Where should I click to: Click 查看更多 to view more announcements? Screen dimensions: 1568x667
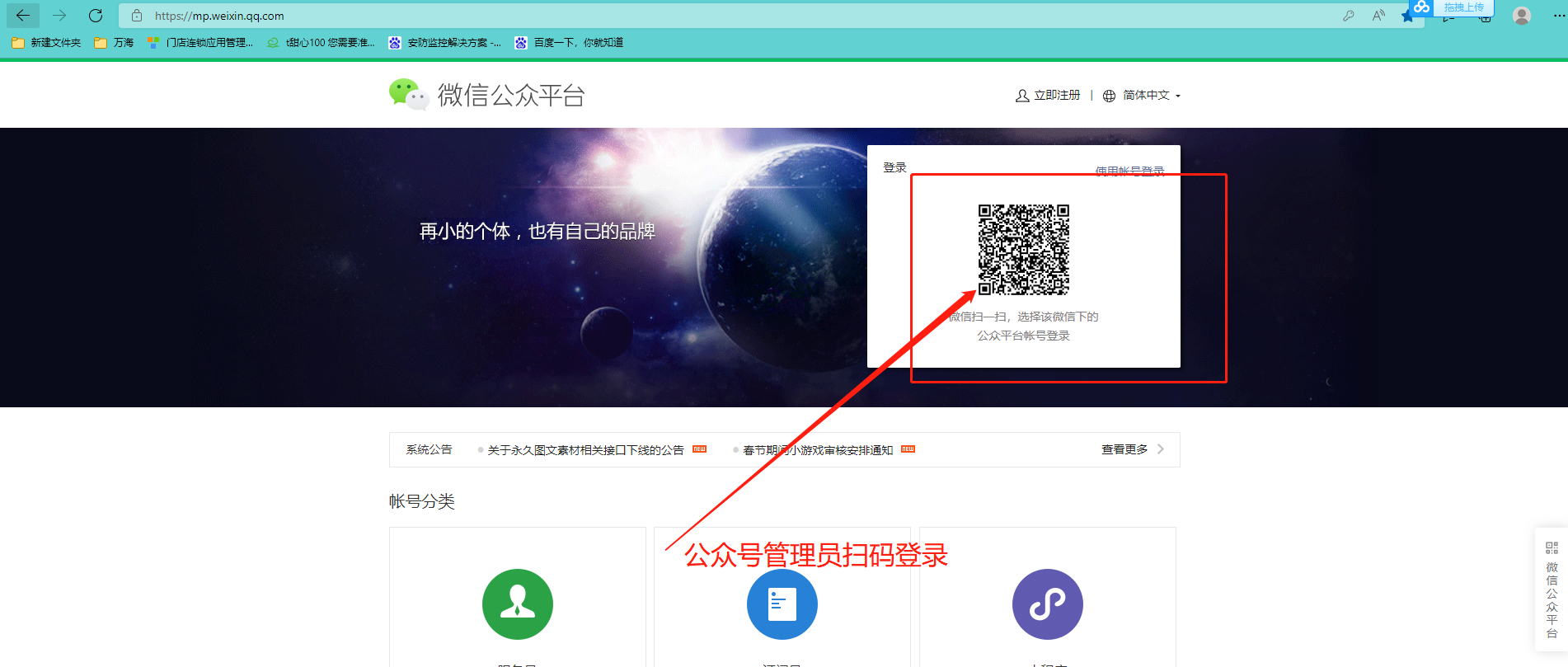tap(1124, 449)
